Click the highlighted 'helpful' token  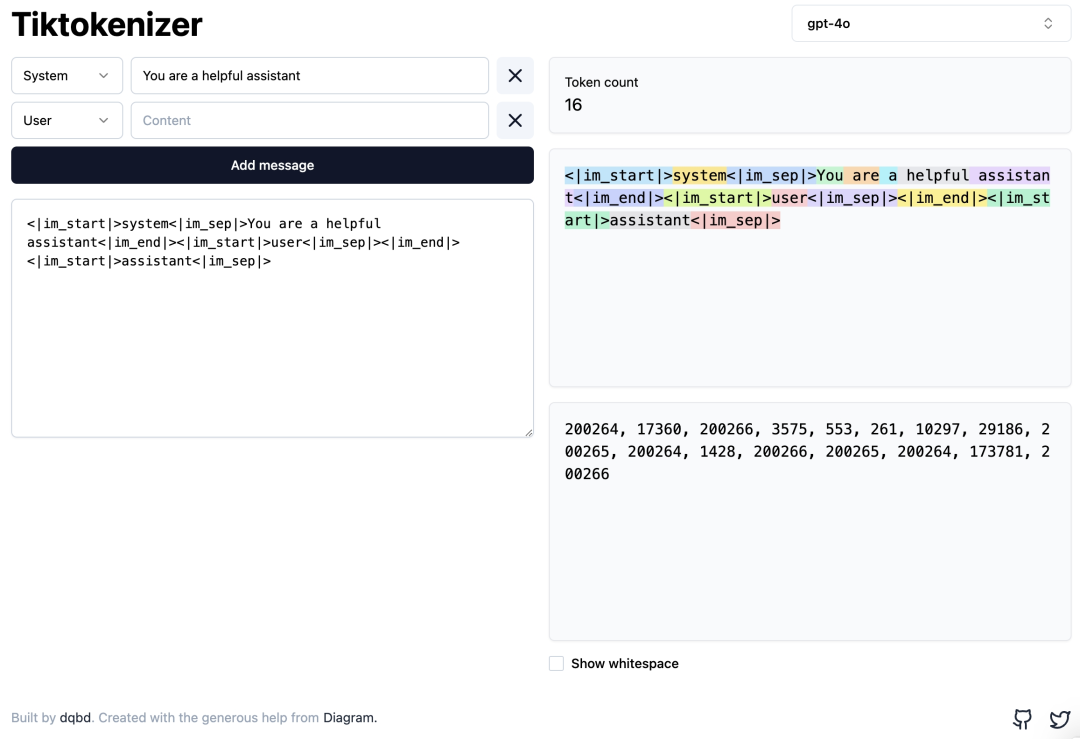pyautogui.click(x=933, y=176)
